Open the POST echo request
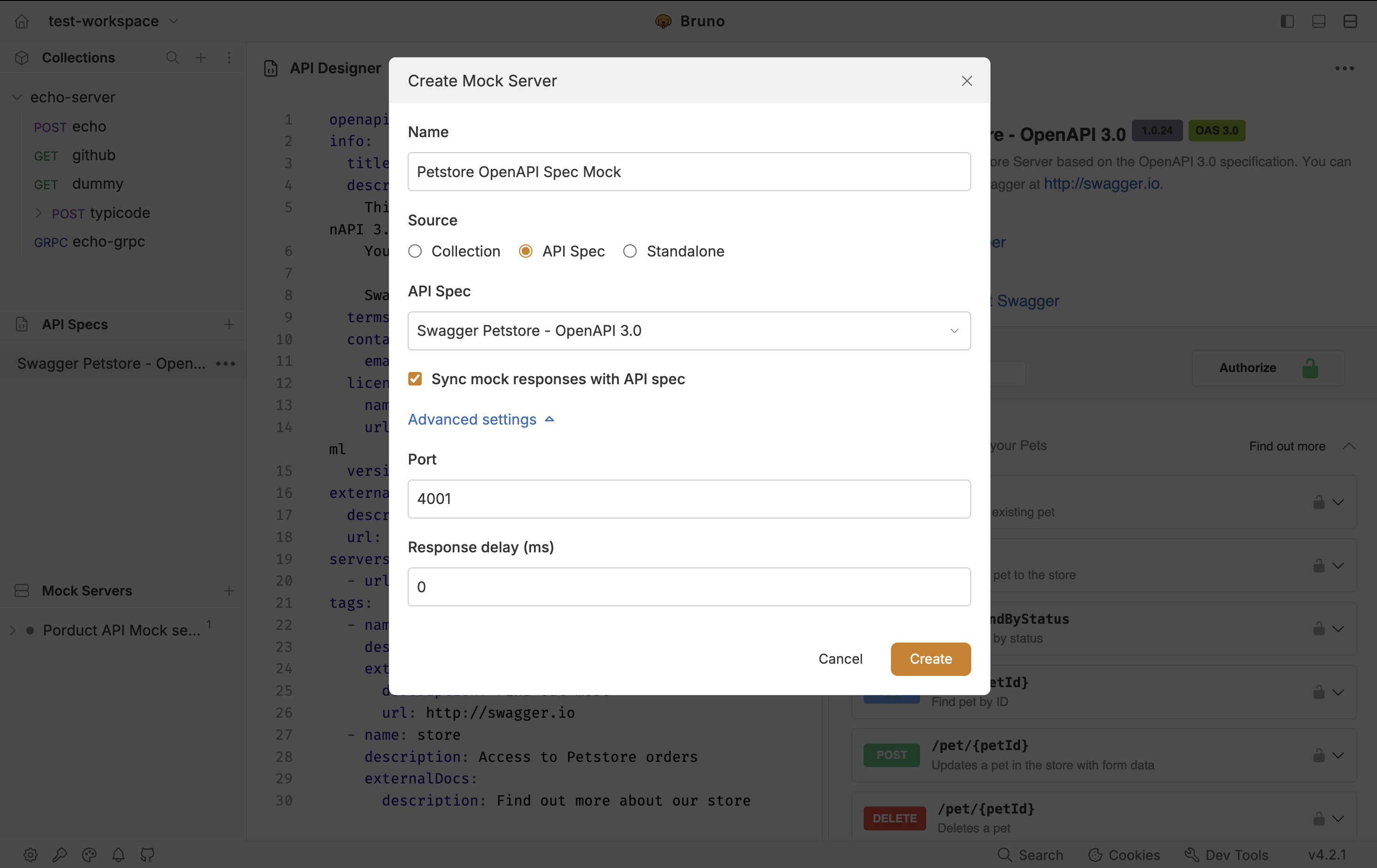The width and height of the screenshot is (1377, 868). click(70, 126)
